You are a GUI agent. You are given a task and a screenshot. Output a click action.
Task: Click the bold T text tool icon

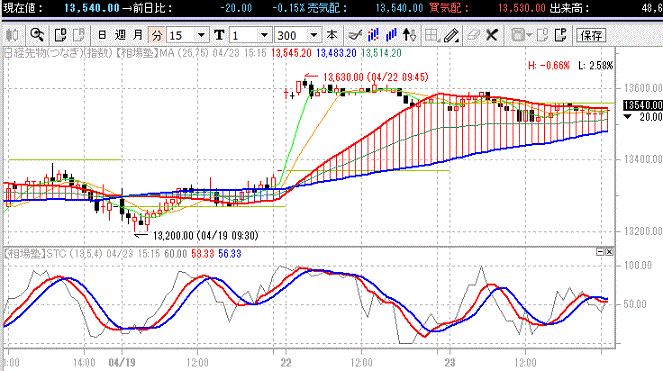pyautogui.click(x=219, y=35)
